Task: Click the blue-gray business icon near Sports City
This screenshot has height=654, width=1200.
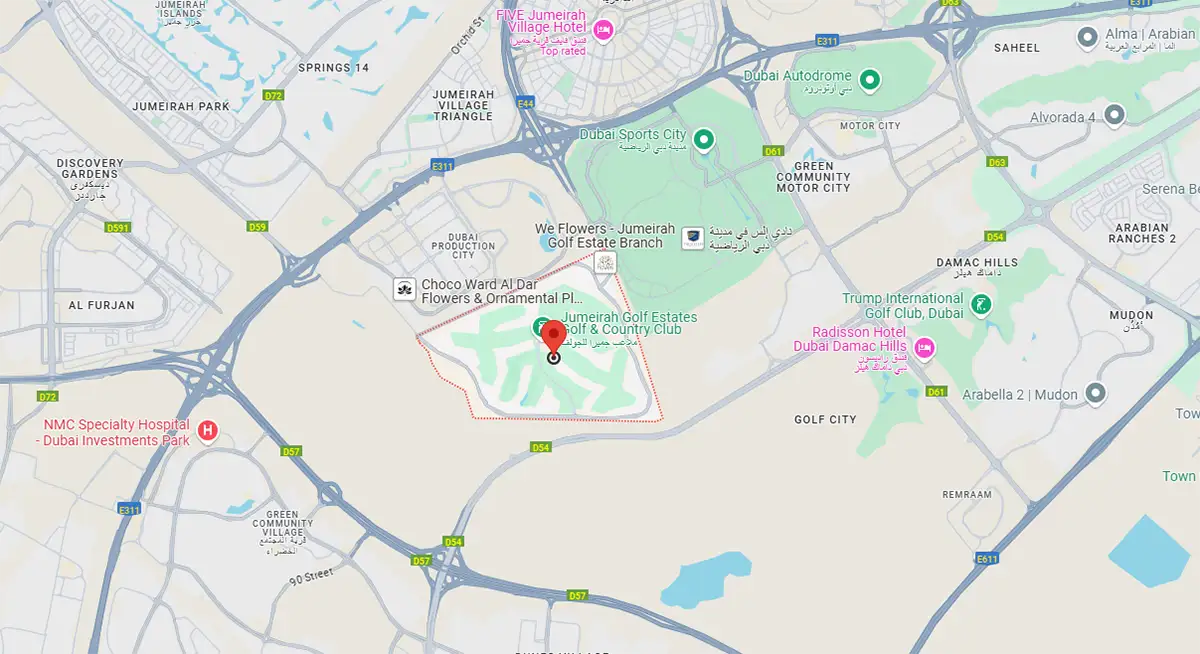Action: pyautogui.click(x=692, y=237)
